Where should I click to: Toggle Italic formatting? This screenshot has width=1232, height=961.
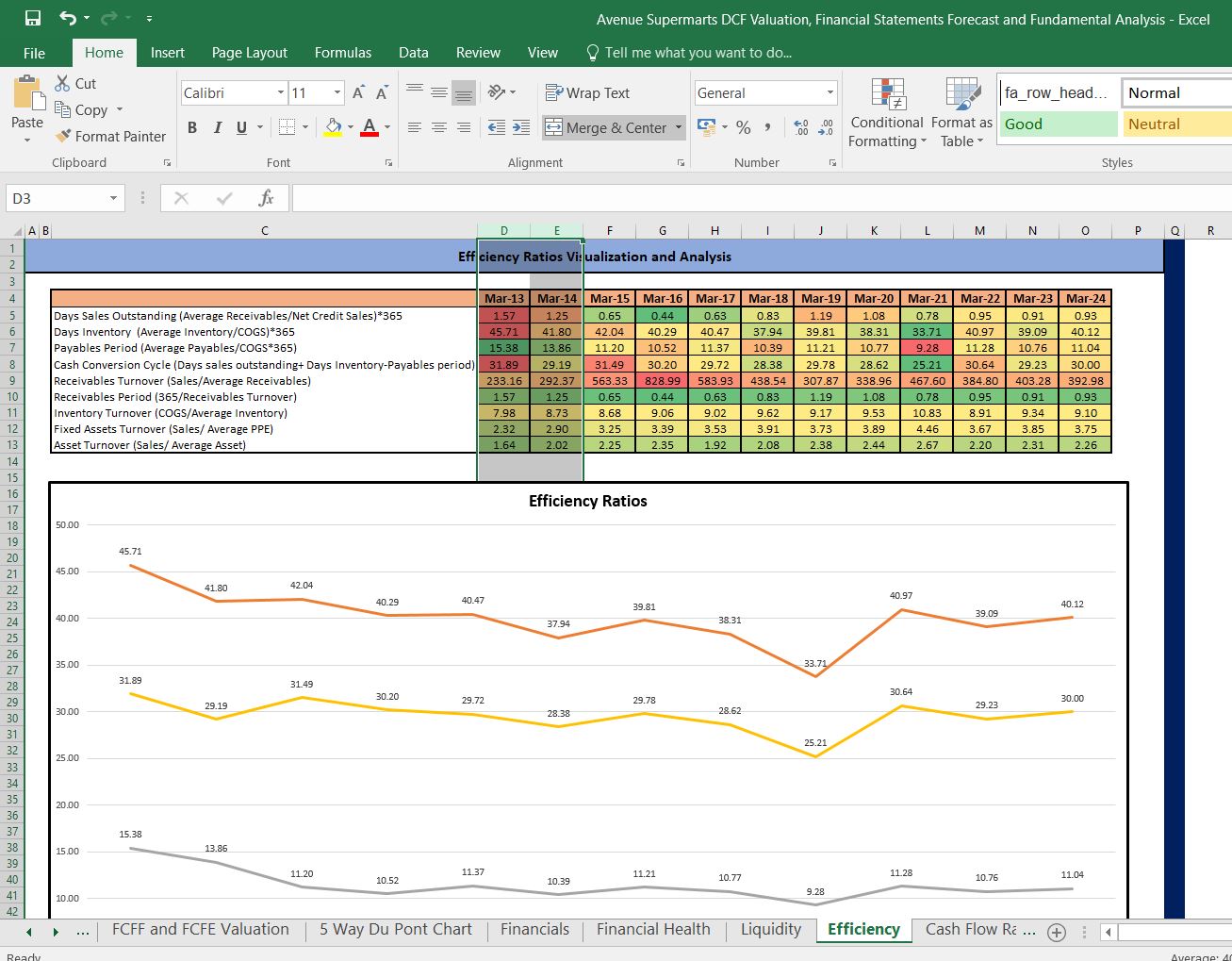point(218,127)
